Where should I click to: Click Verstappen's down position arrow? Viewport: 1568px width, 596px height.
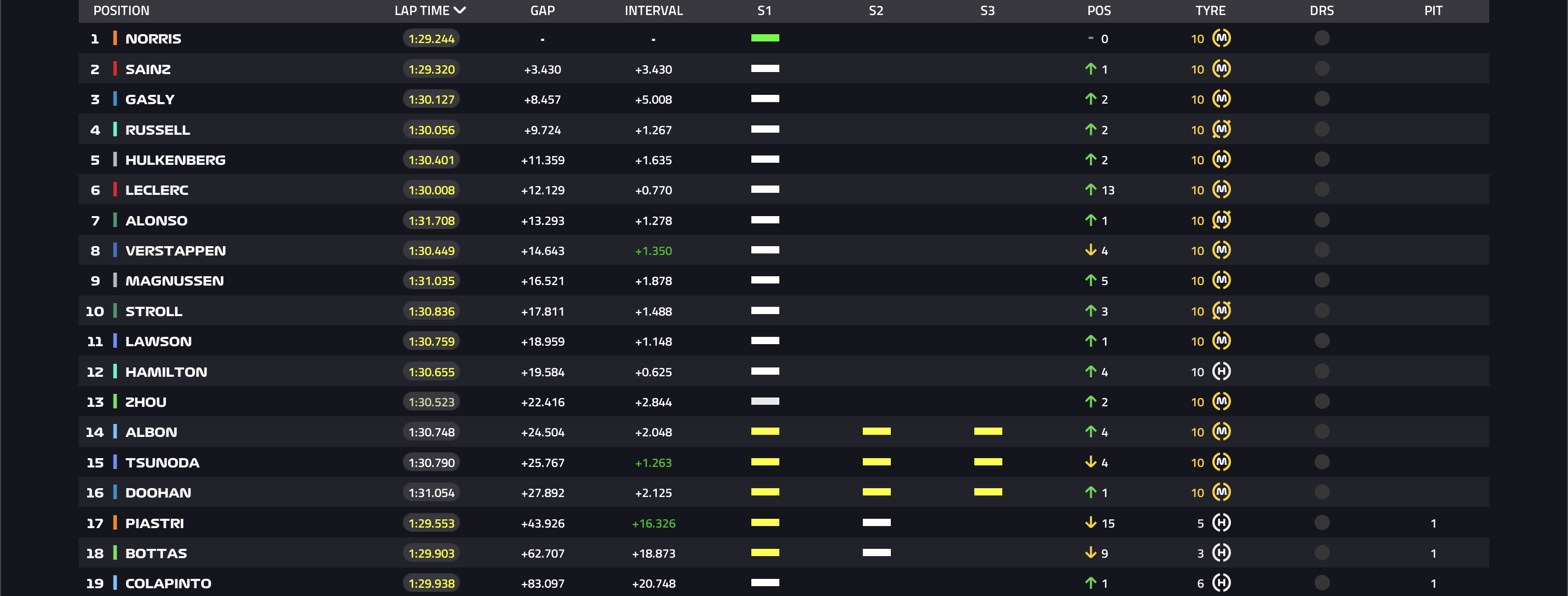point(1090,250)
